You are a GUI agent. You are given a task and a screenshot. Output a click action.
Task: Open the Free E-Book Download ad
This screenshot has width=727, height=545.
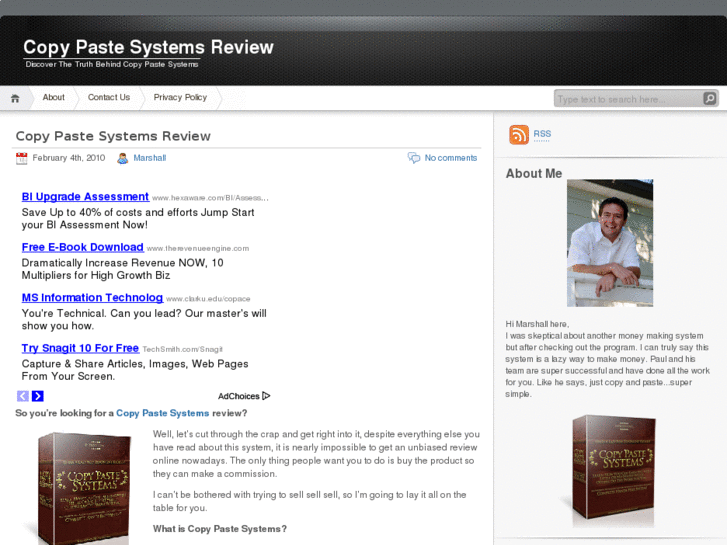click(x=83, y=247)
